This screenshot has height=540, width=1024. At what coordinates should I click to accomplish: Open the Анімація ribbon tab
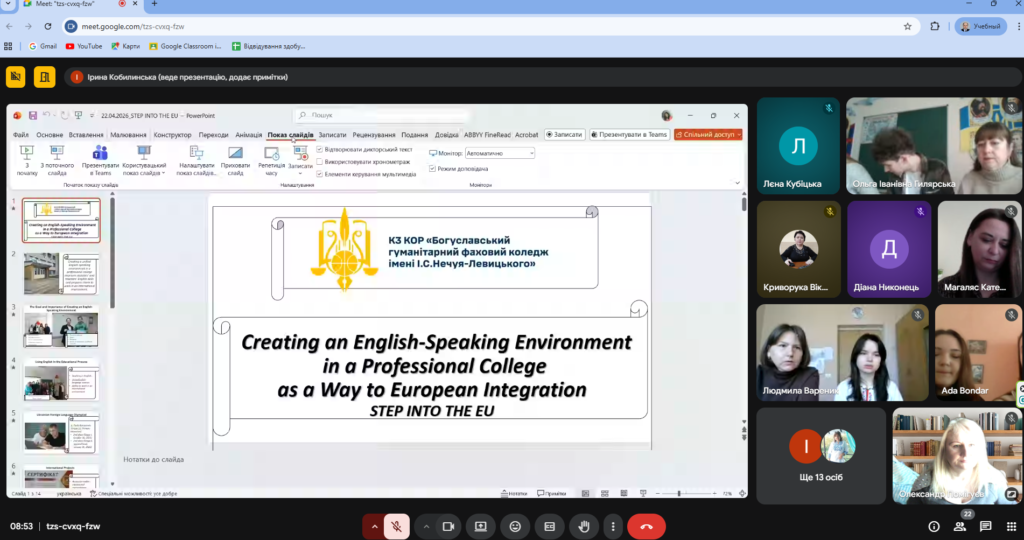[x=248, y=134]
